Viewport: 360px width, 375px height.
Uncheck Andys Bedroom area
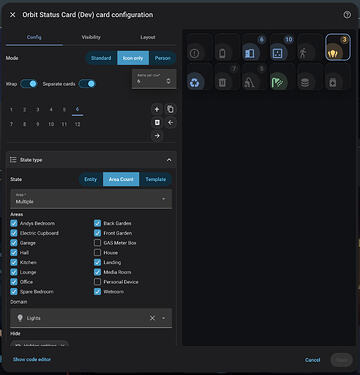coord(14,223)
